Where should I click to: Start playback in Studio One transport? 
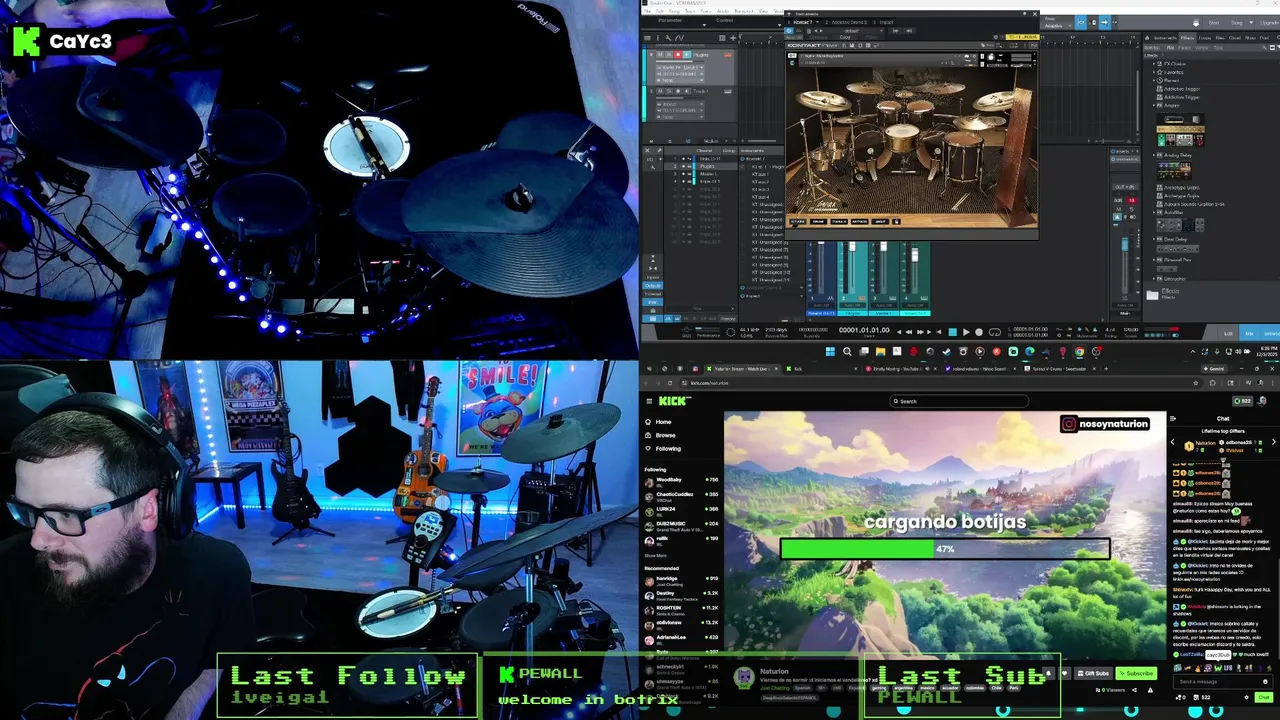click(966, 332)
